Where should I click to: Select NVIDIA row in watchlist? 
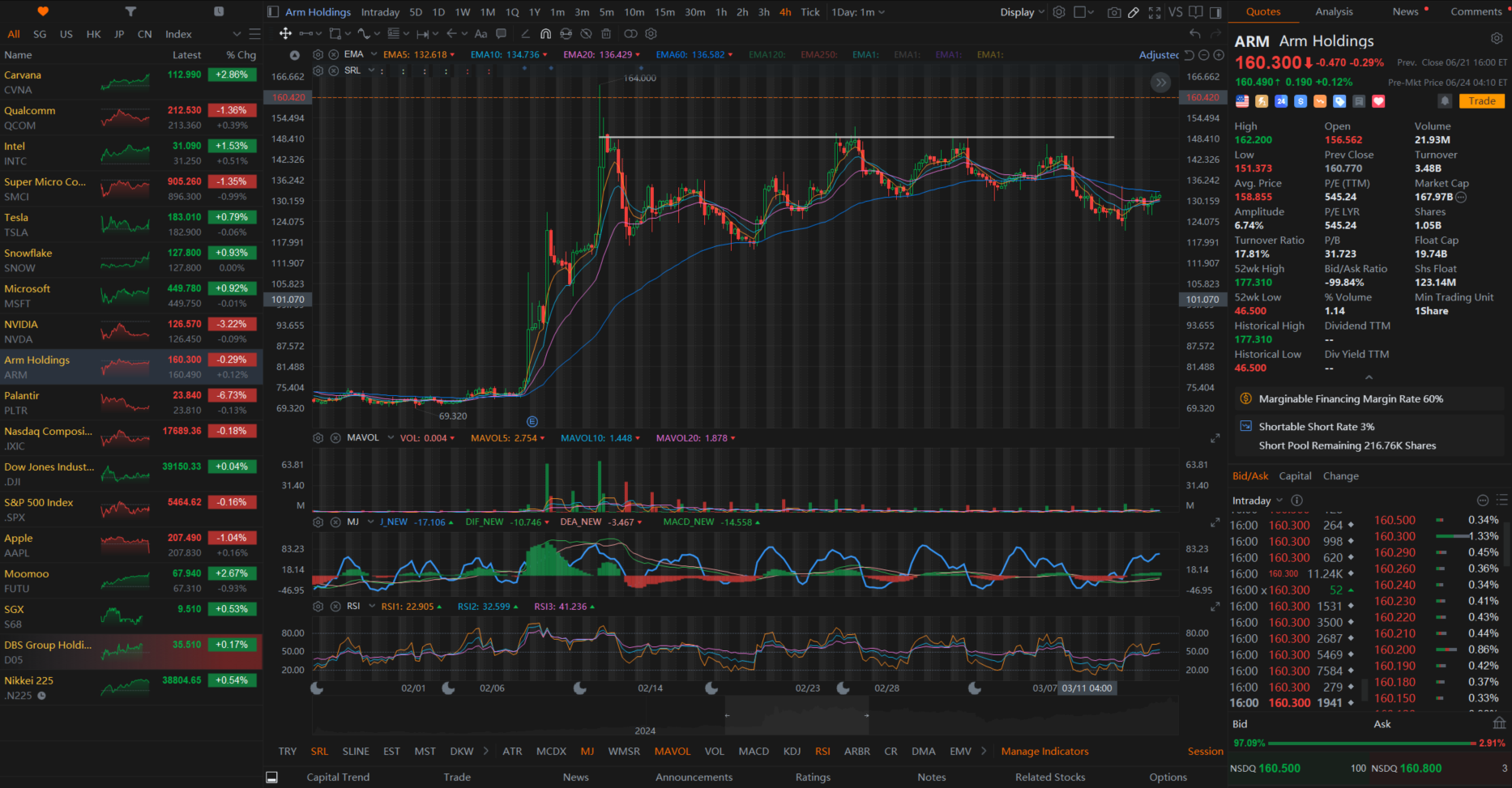(x=131, y=331)
